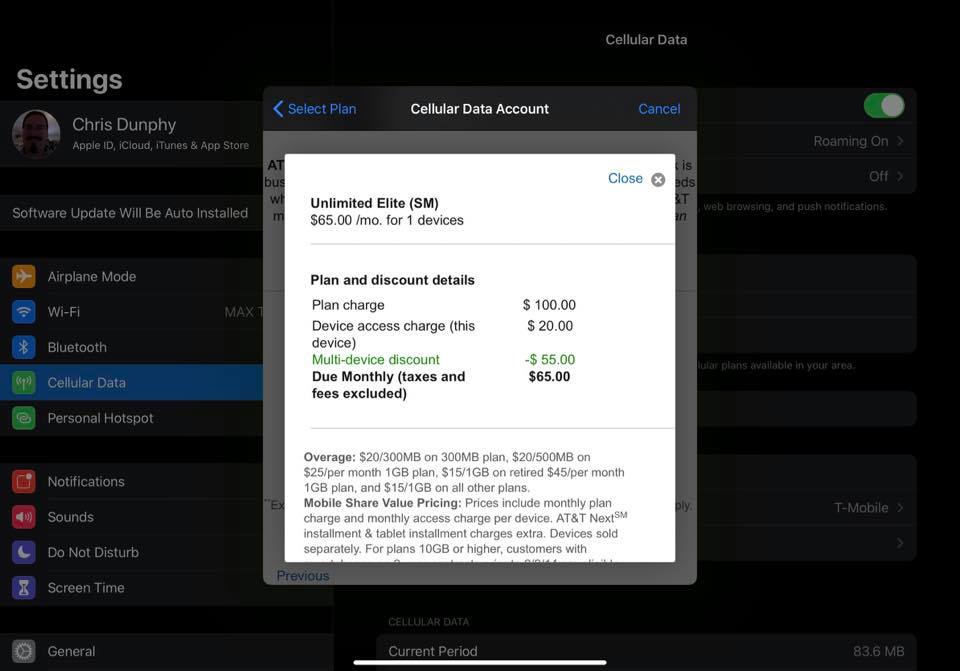Click the Mobile Share Value Pricing paragraph

465,530
